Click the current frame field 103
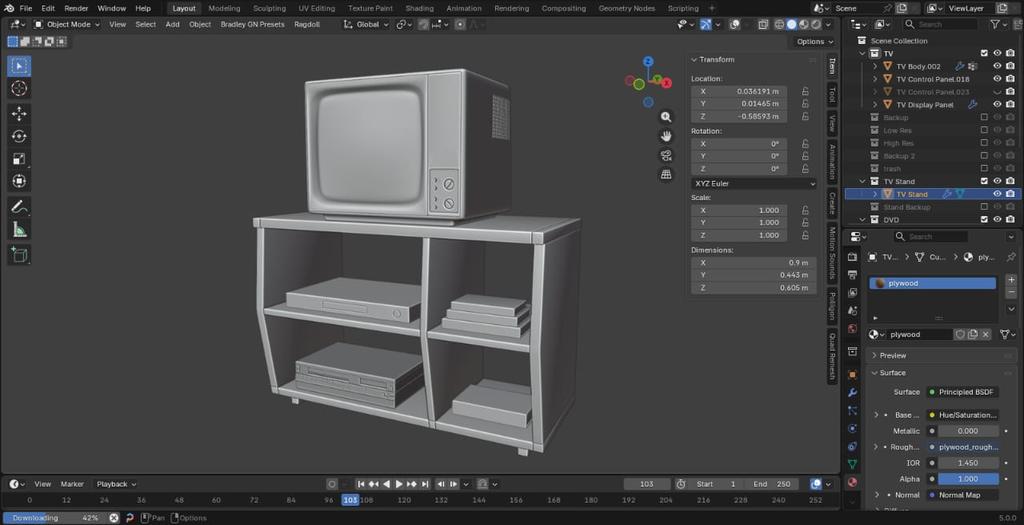Viewport: 1024px width, 525px height. (x=647, y=484)
